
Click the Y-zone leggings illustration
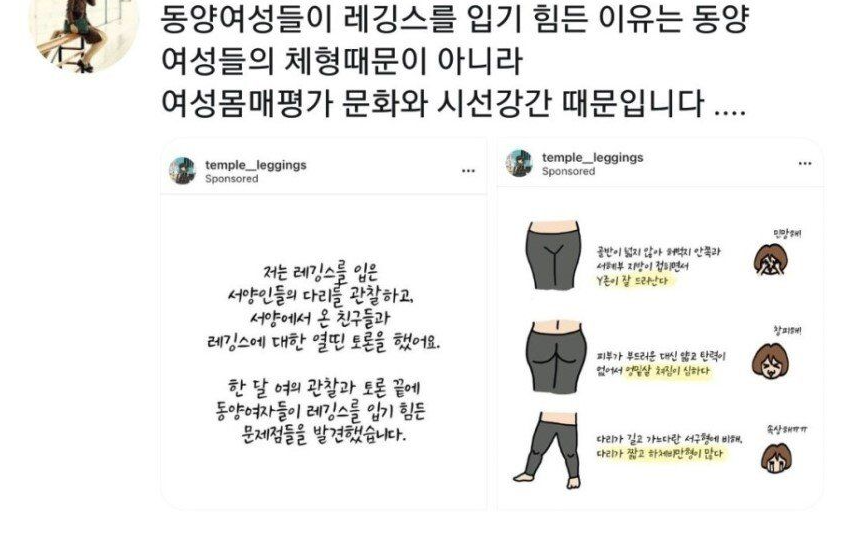point(552,255)
